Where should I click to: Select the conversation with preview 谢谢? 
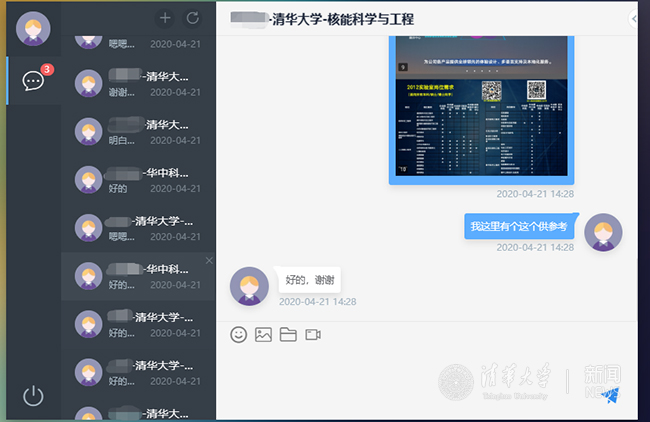point(138,83)
